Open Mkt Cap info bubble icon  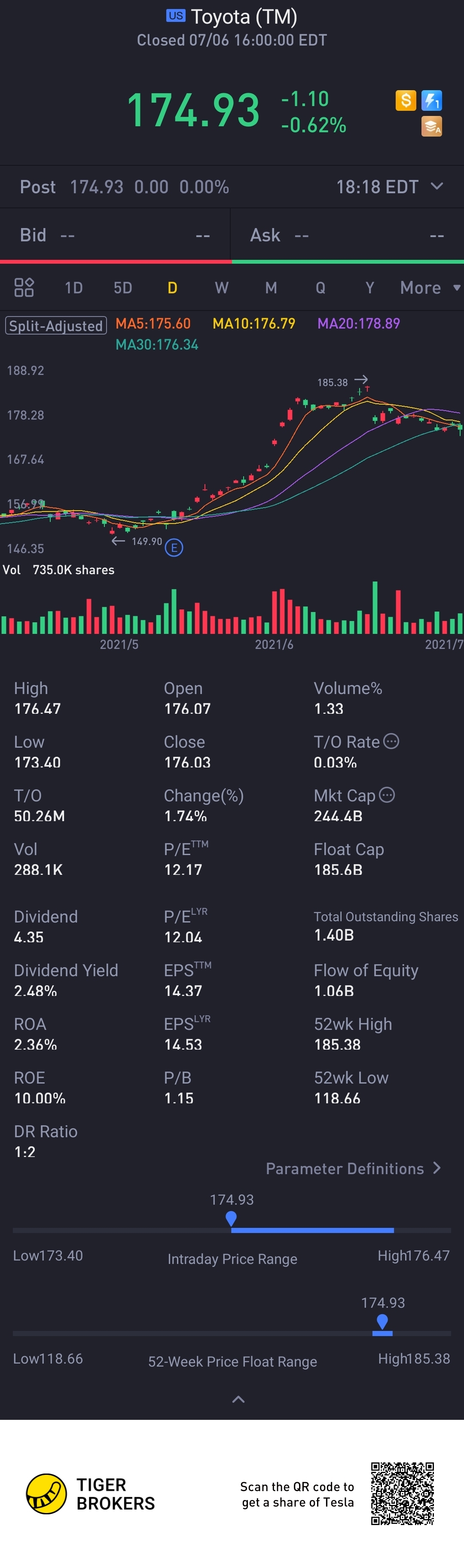pos(387,795)
